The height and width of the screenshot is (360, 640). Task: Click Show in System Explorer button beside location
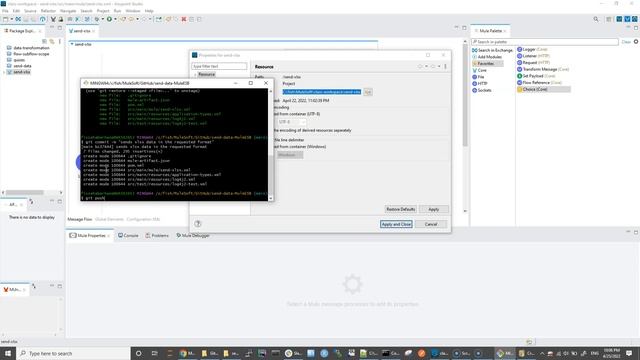pyautogui.click(x=368, y=92)
